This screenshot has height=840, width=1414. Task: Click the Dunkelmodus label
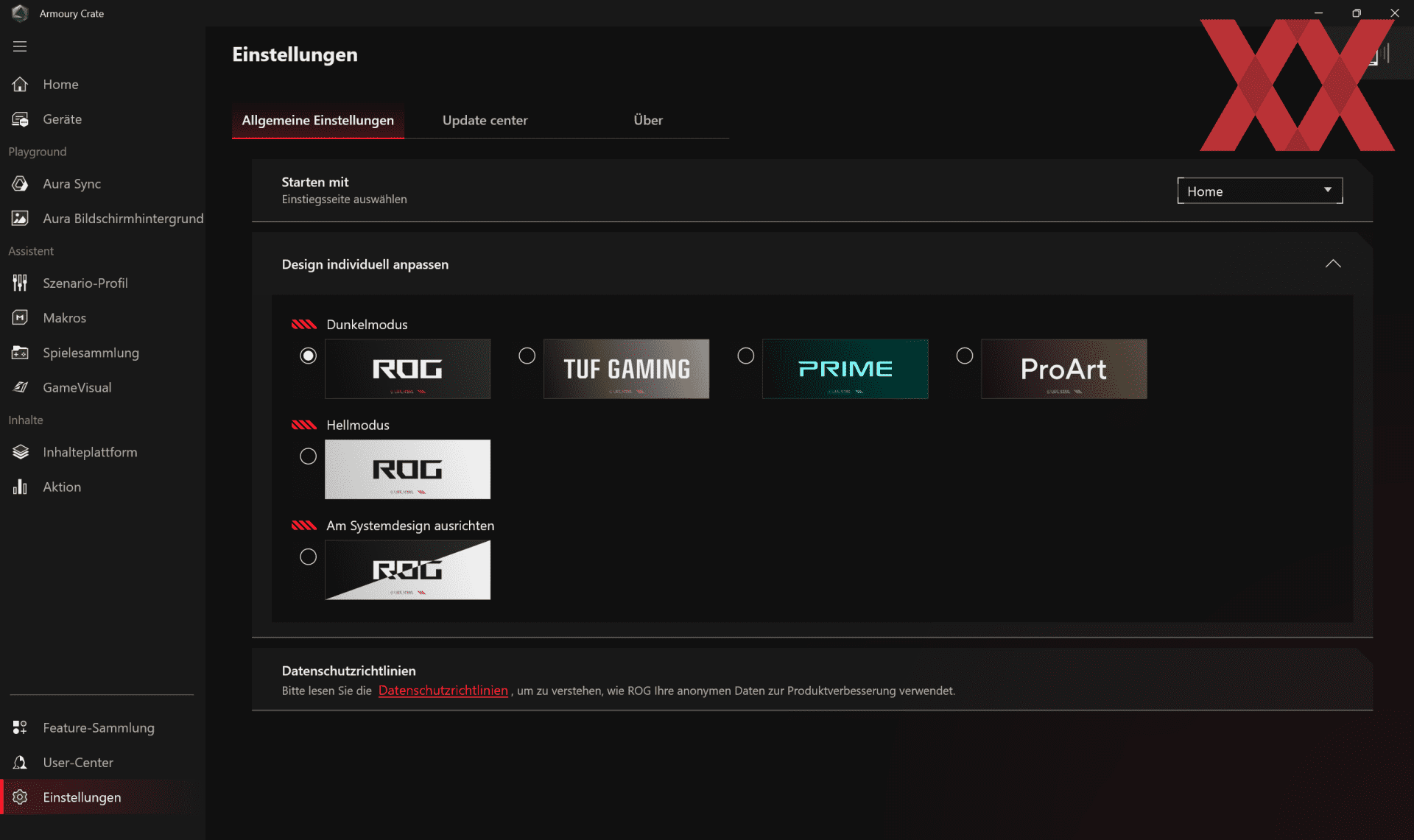(367, 325)
